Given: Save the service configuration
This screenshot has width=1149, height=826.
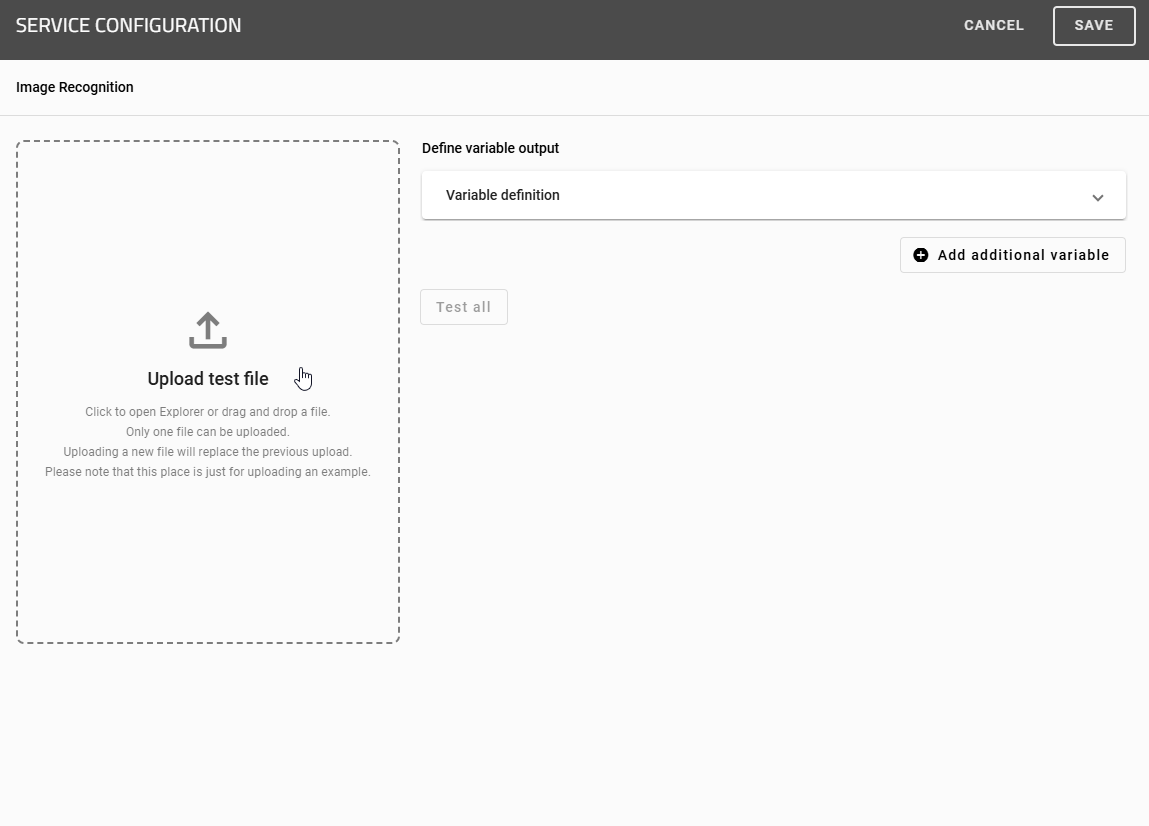Looking at the screenshot, I should [x=1093, y=25].
